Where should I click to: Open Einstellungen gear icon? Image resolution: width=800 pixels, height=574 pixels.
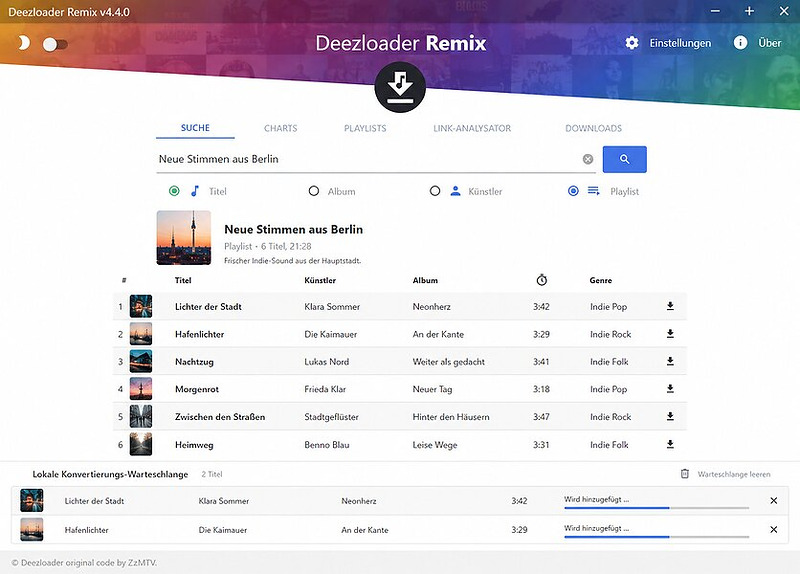(632, 43)
